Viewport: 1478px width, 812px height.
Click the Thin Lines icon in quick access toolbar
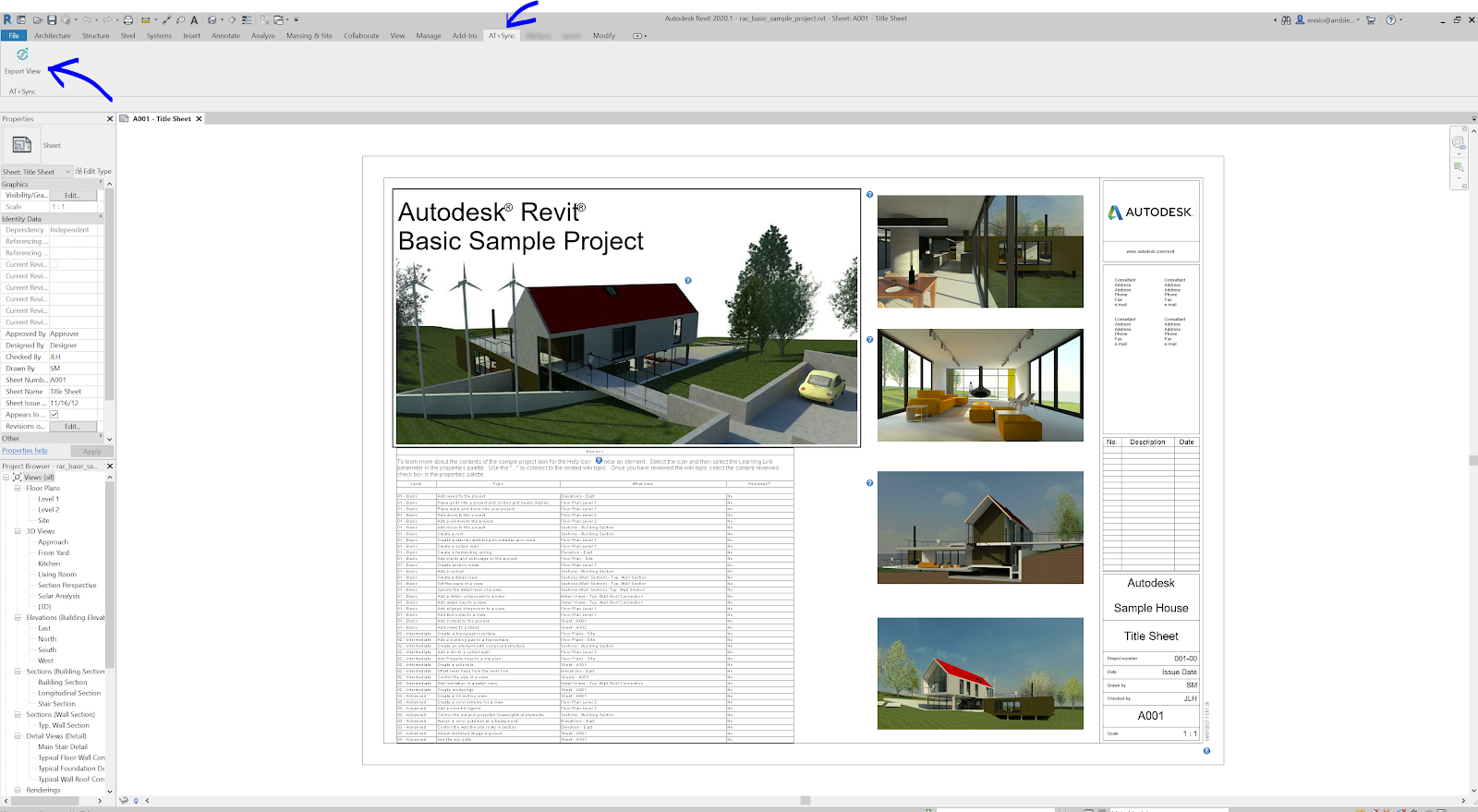[x=248, y=19]
